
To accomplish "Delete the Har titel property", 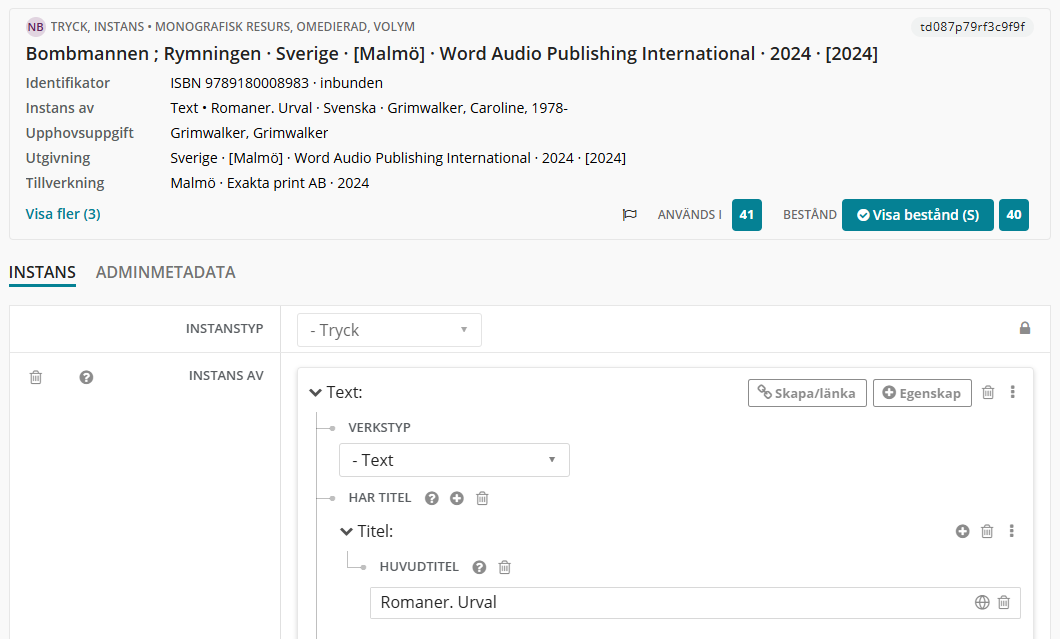I will tap(482, 498).
